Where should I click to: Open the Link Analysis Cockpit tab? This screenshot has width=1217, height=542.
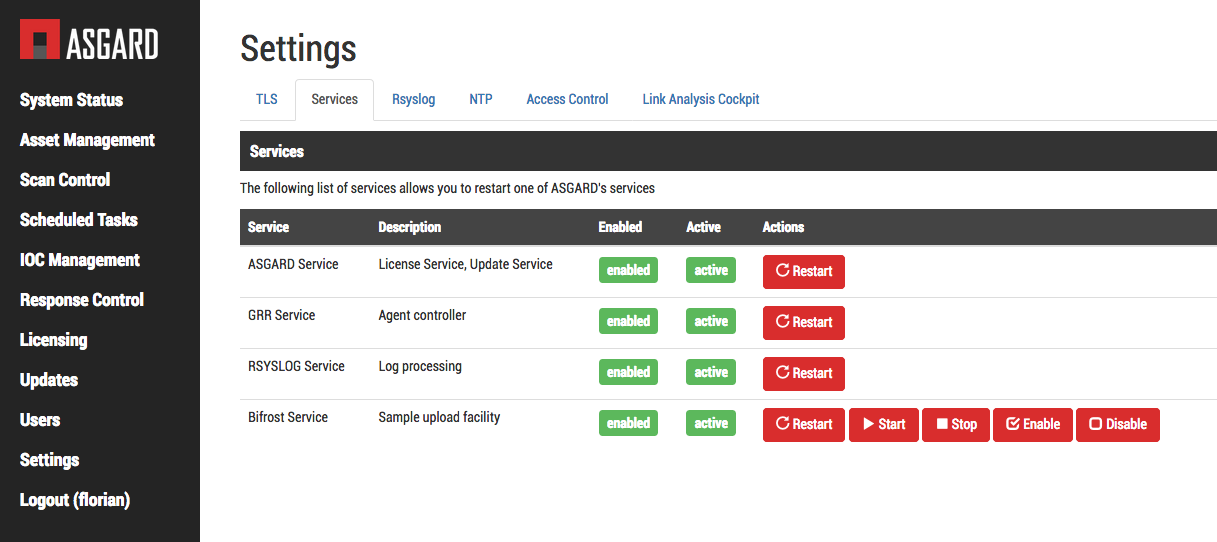pos(700,99)
